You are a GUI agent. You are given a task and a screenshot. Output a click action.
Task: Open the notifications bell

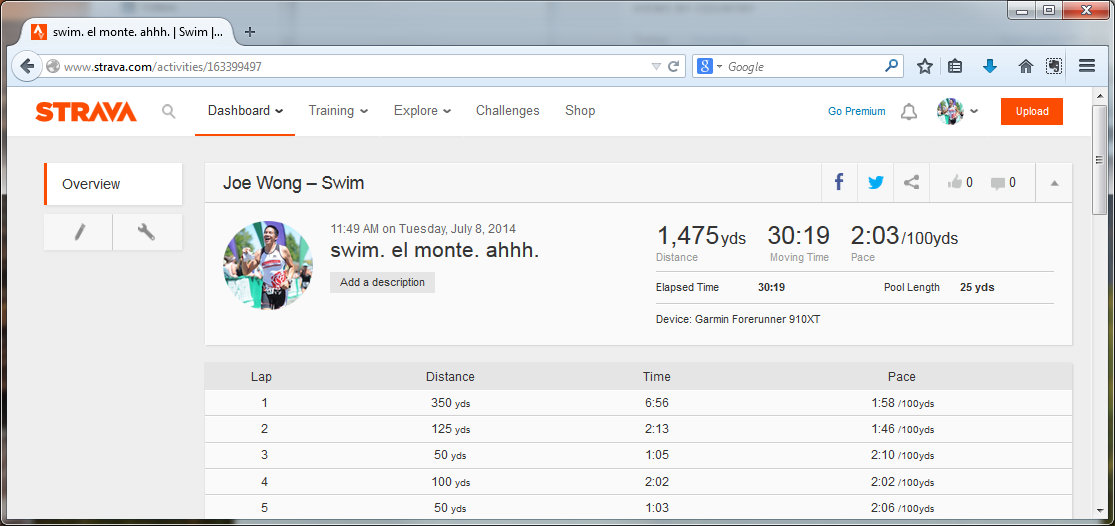tap(908, 112)
